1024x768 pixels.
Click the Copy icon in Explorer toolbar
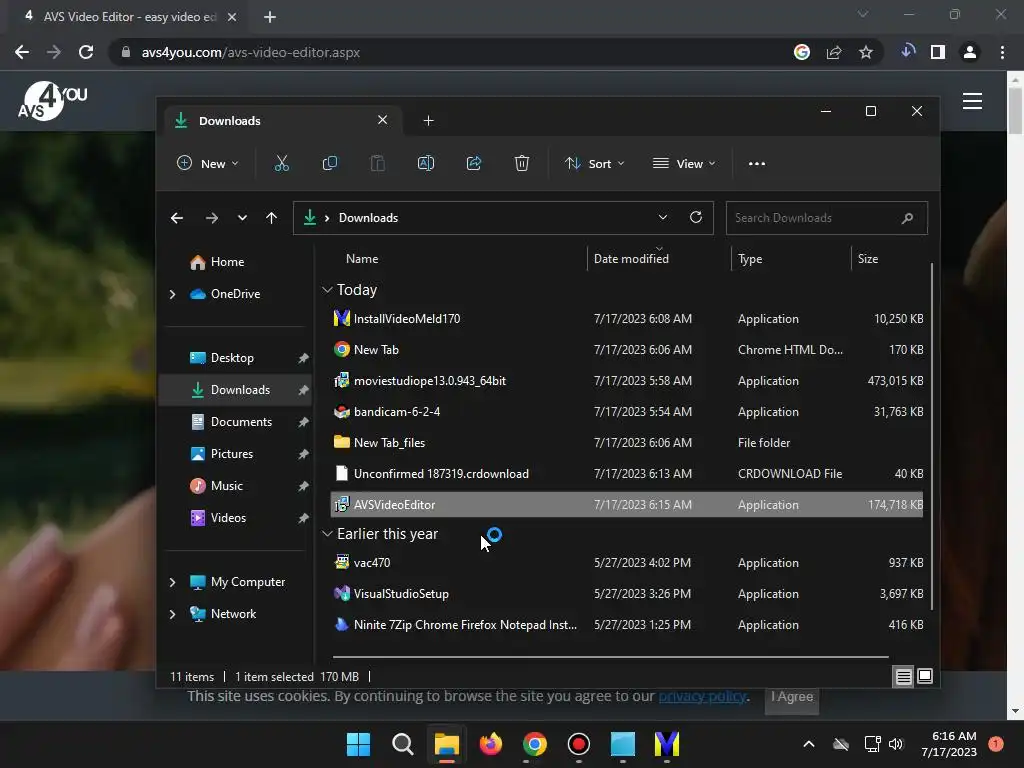(330, 163)
